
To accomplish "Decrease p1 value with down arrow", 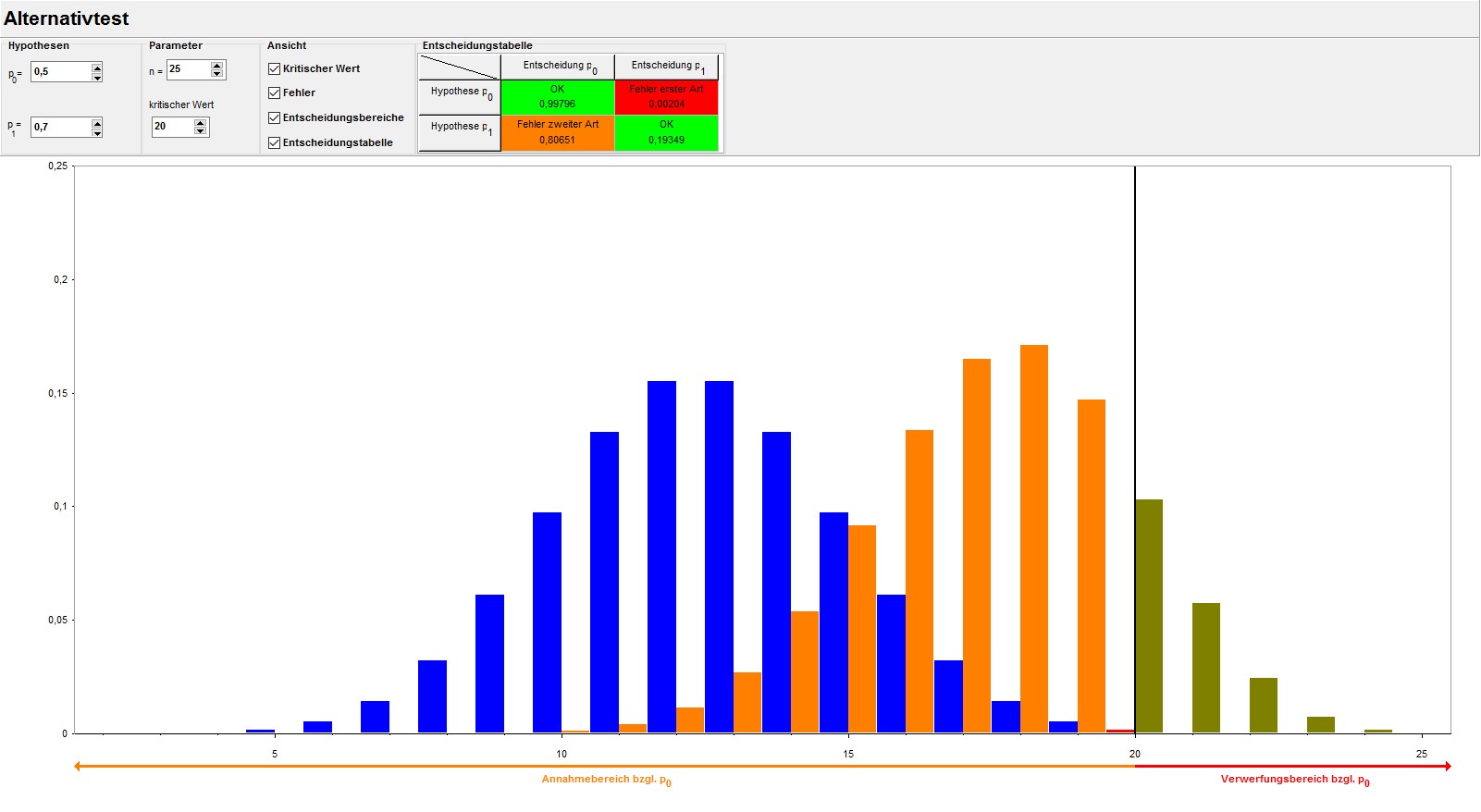I will click(97, 132).
